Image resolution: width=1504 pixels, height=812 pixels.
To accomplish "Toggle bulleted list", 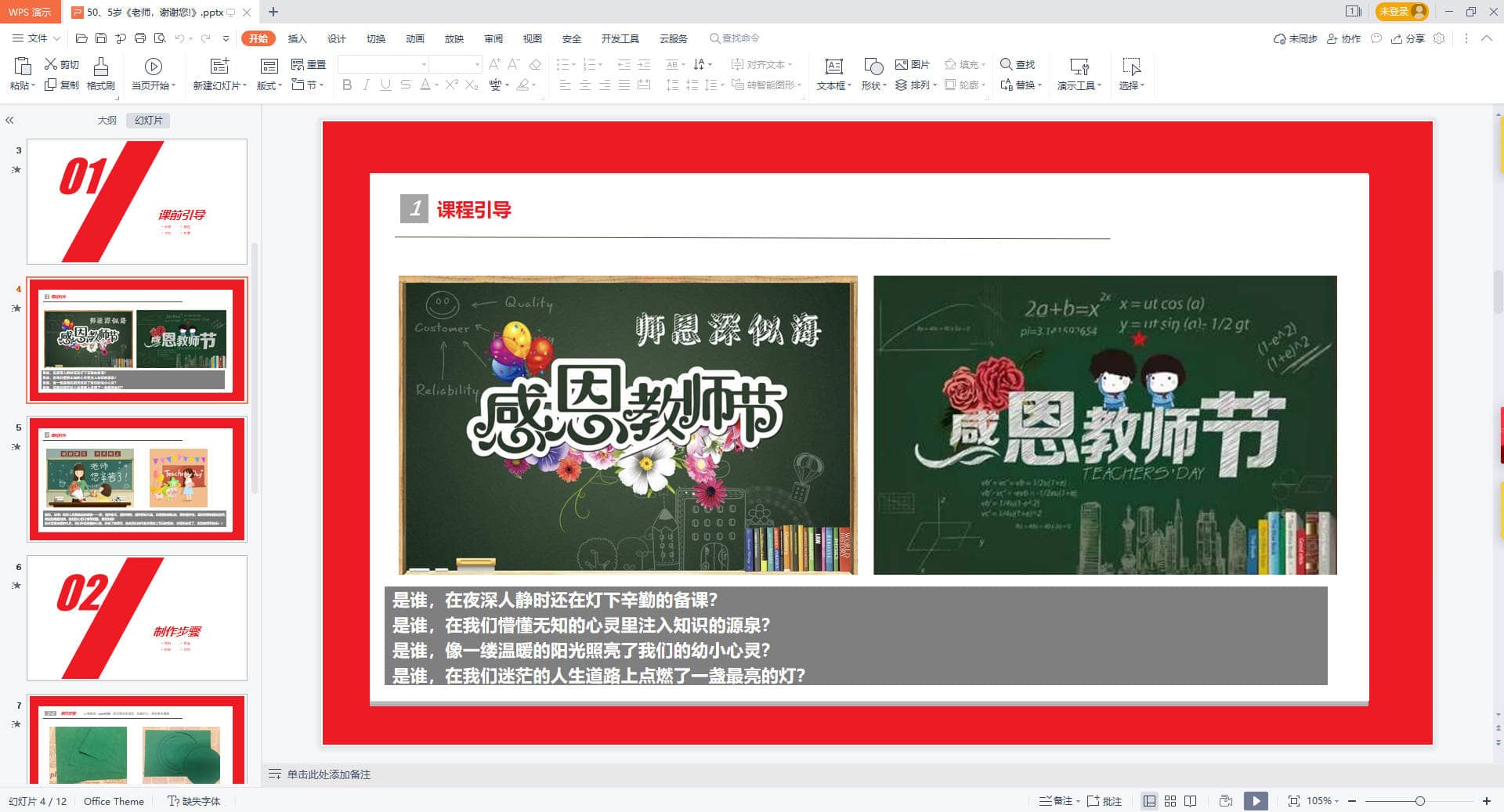I will pos(562,64).
